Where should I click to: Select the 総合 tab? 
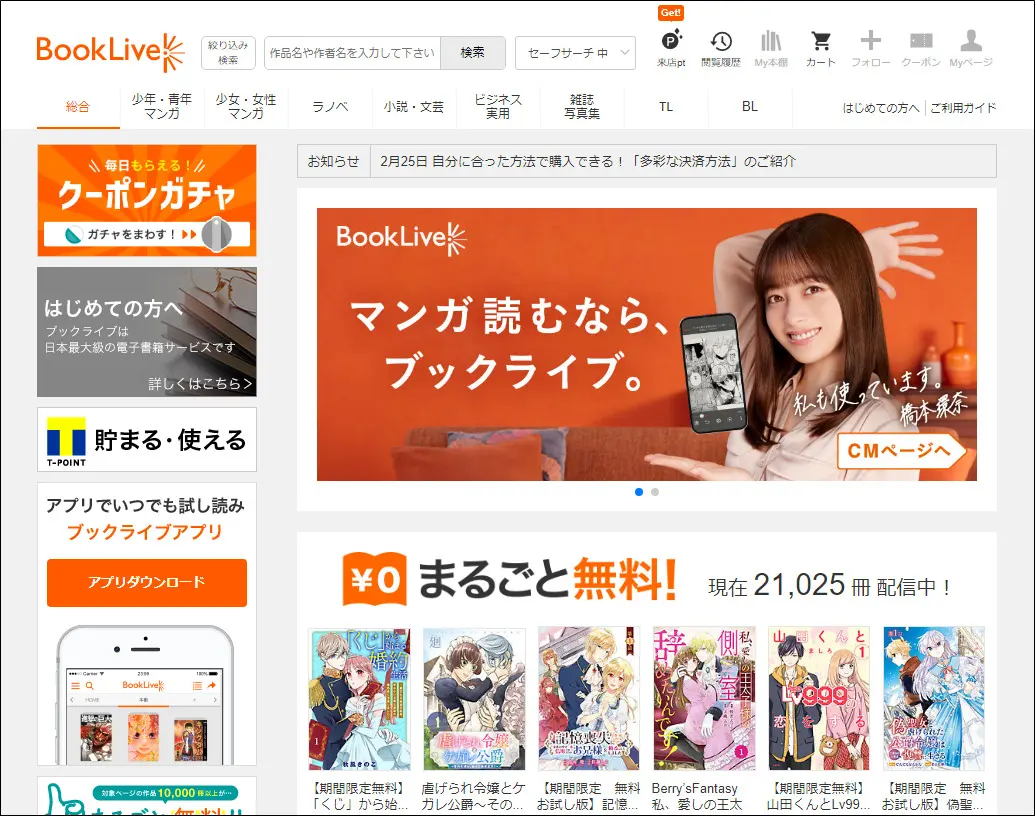78,106
